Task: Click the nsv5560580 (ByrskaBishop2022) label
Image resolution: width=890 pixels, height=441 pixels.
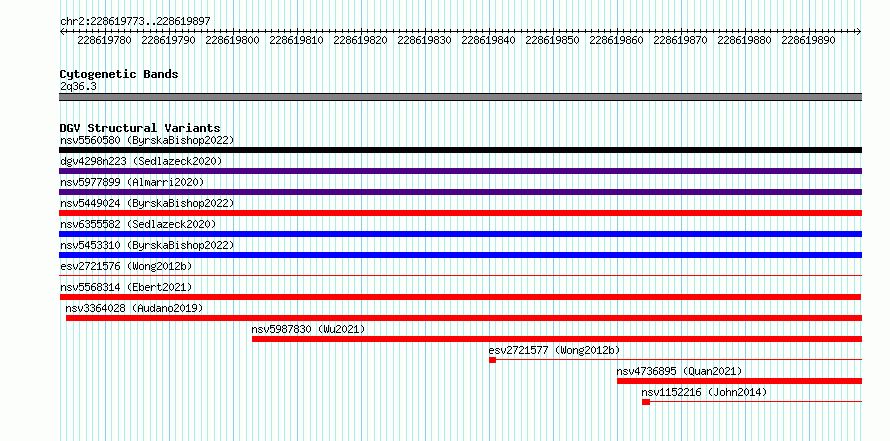Action: [147, 140]
